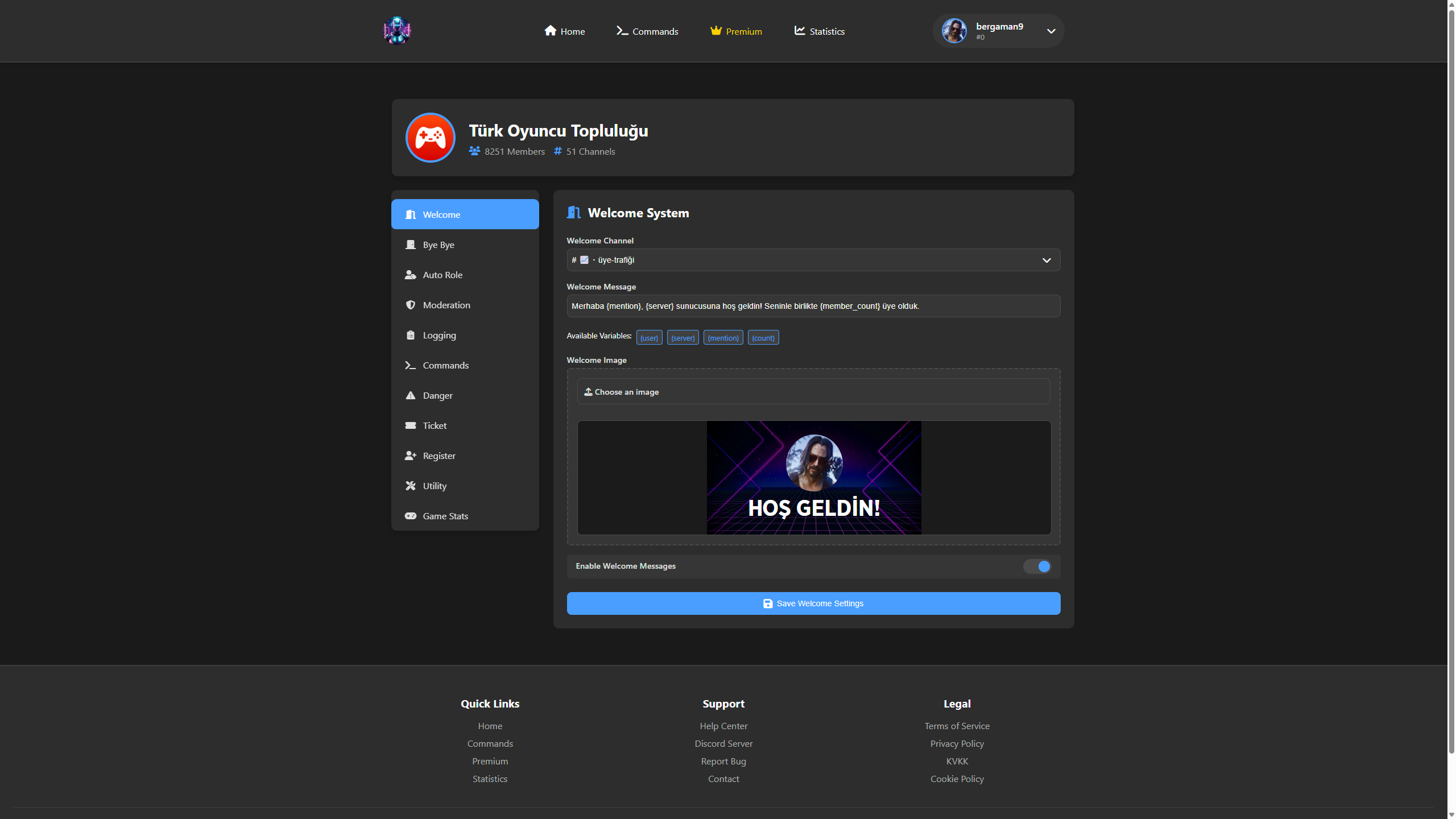Click the server's red gamepad avatar
The image size is (1456, 819).
[x=431, y=138]
